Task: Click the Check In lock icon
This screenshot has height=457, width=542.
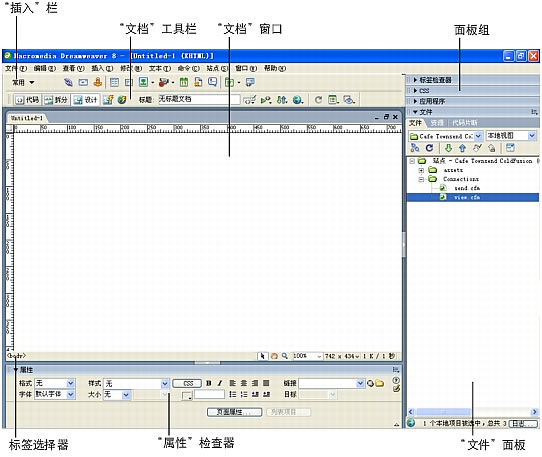Action: pyautogui.click(x=492, y=148)
